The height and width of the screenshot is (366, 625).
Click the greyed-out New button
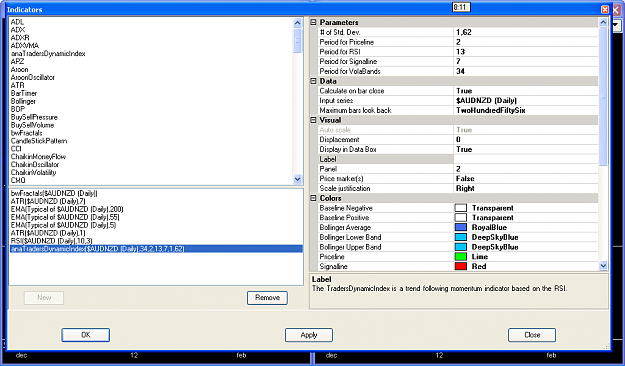pos(44,298)
